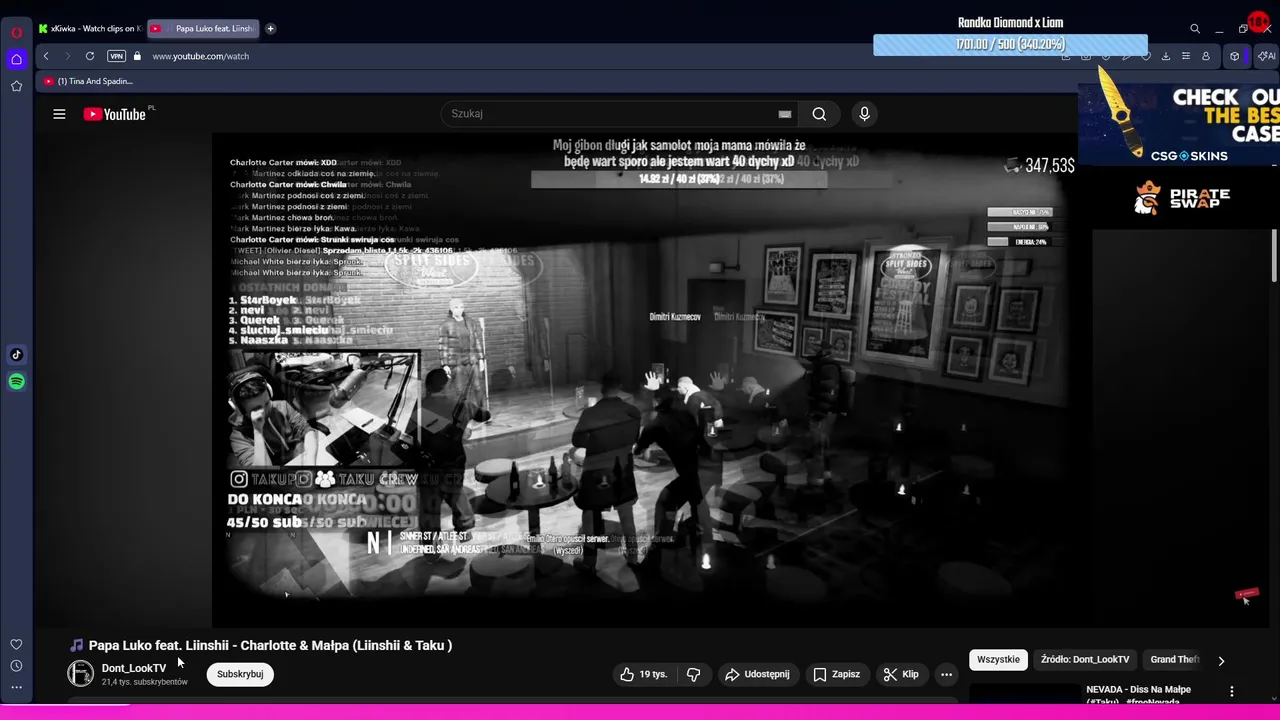Open the YouTube hamburger guide menu
1280x720 pixels.
pos(59,114)
